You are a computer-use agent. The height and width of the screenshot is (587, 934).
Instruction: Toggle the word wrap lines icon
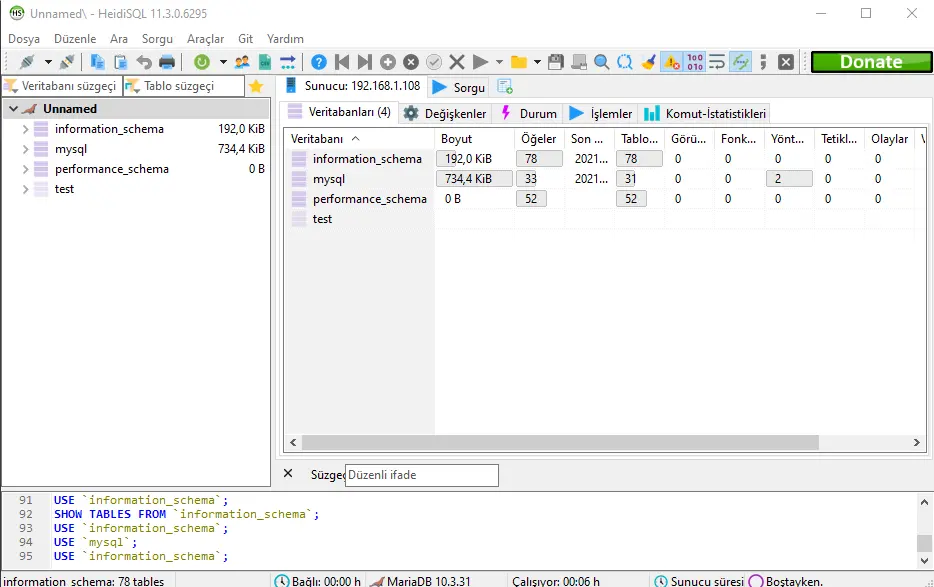point(717,61)
